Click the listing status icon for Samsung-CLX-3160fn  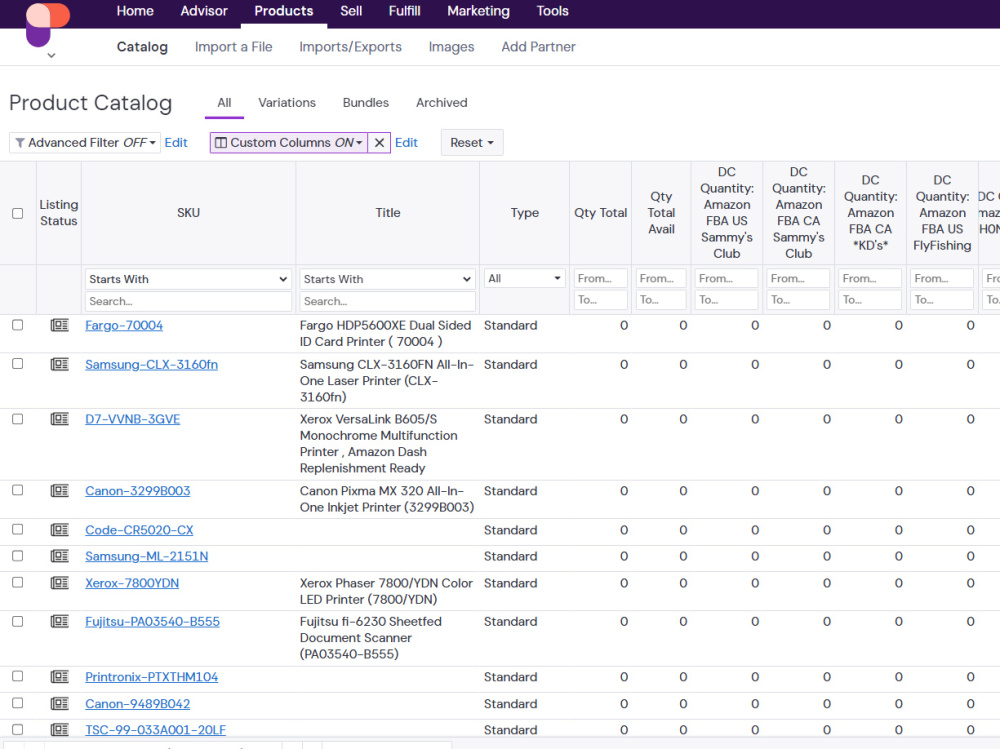coord(59,364)
